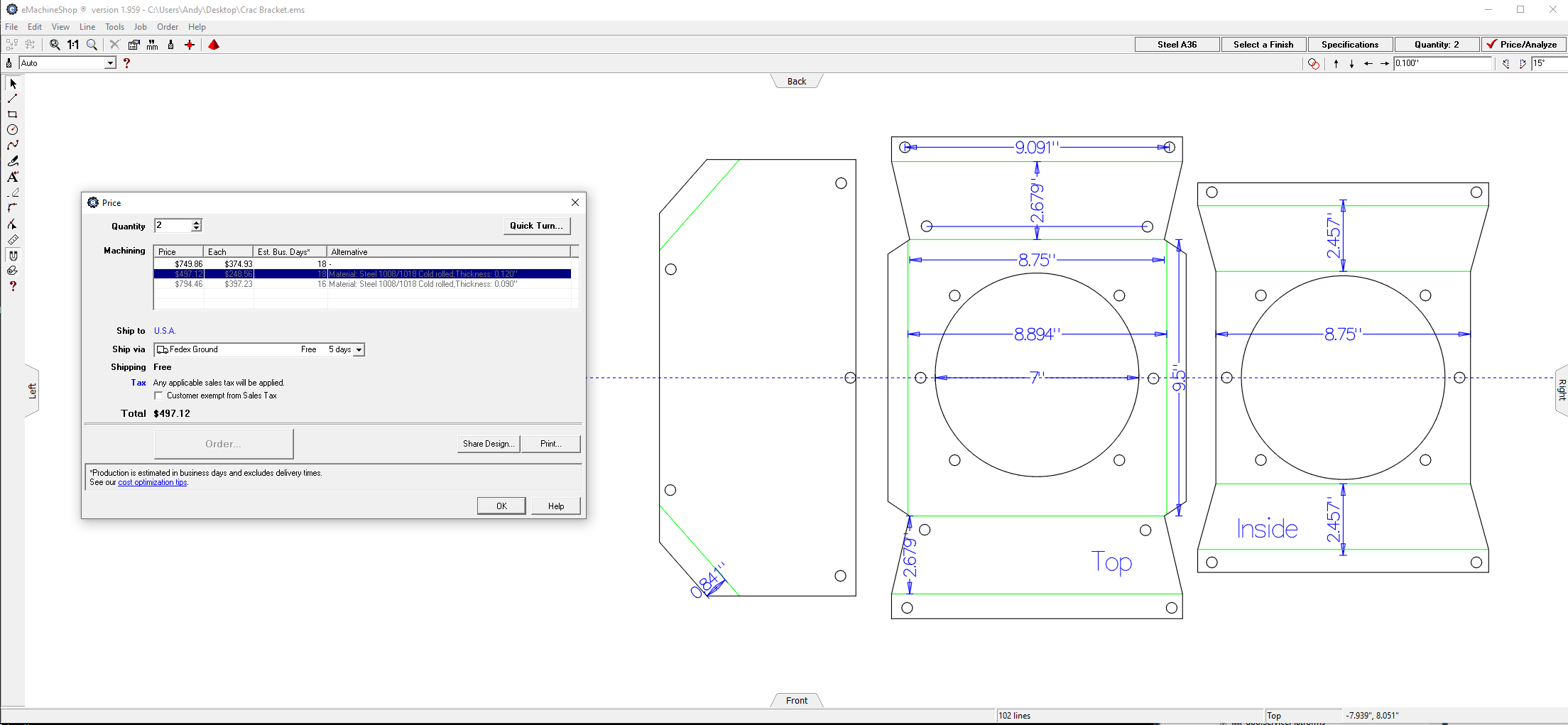Select the Rectangle drawing tool
The image size is (1568, 725).
(x=12, y=114)
